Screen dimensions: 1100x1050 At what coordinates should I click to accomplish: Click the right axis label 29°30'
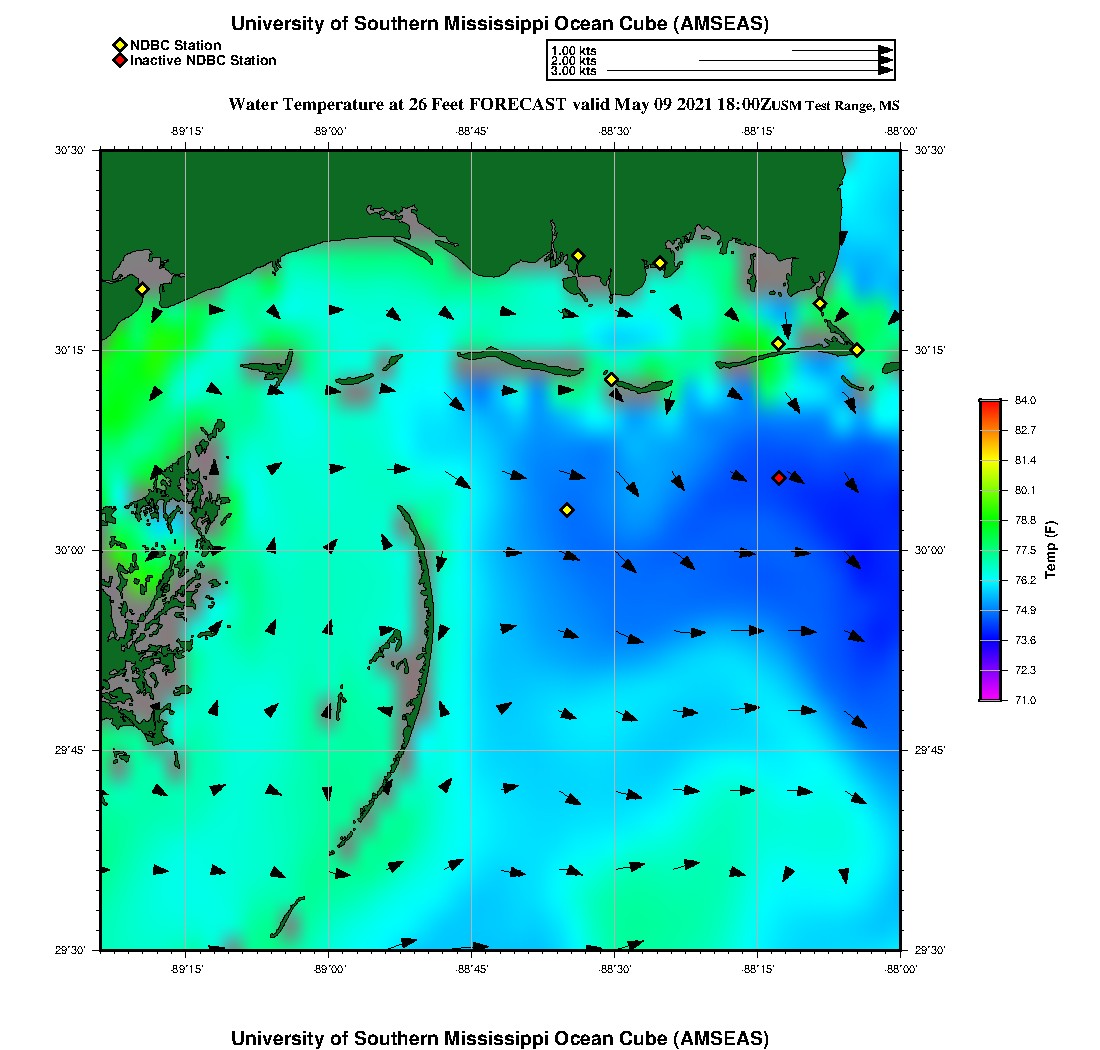(930, 950)
